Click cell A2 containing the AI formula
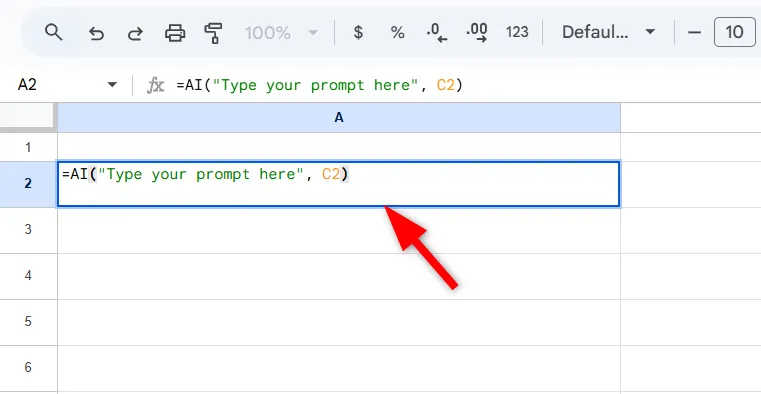Image resolution: width=761 pixels, height=394 pixels. click(339, 184)
